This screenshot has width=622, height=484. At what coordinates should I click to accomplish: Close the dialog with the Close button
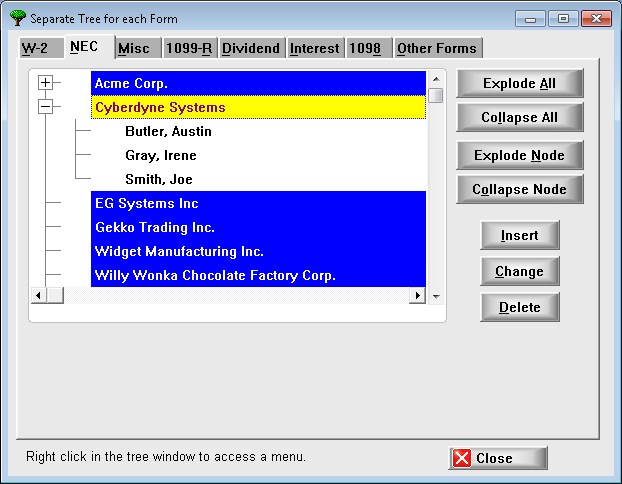pos(498,458)
